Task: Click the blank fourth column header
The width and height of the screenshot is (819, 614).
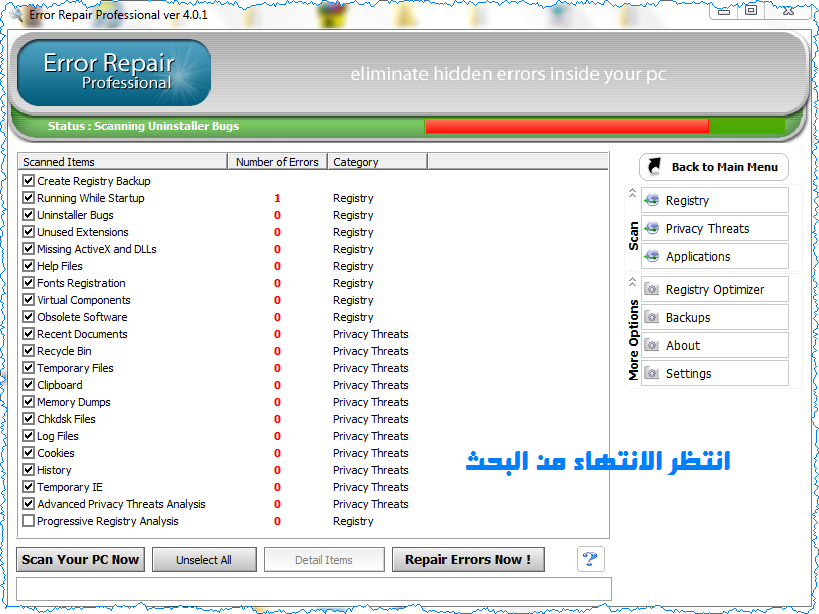Action: pos(518,162)
